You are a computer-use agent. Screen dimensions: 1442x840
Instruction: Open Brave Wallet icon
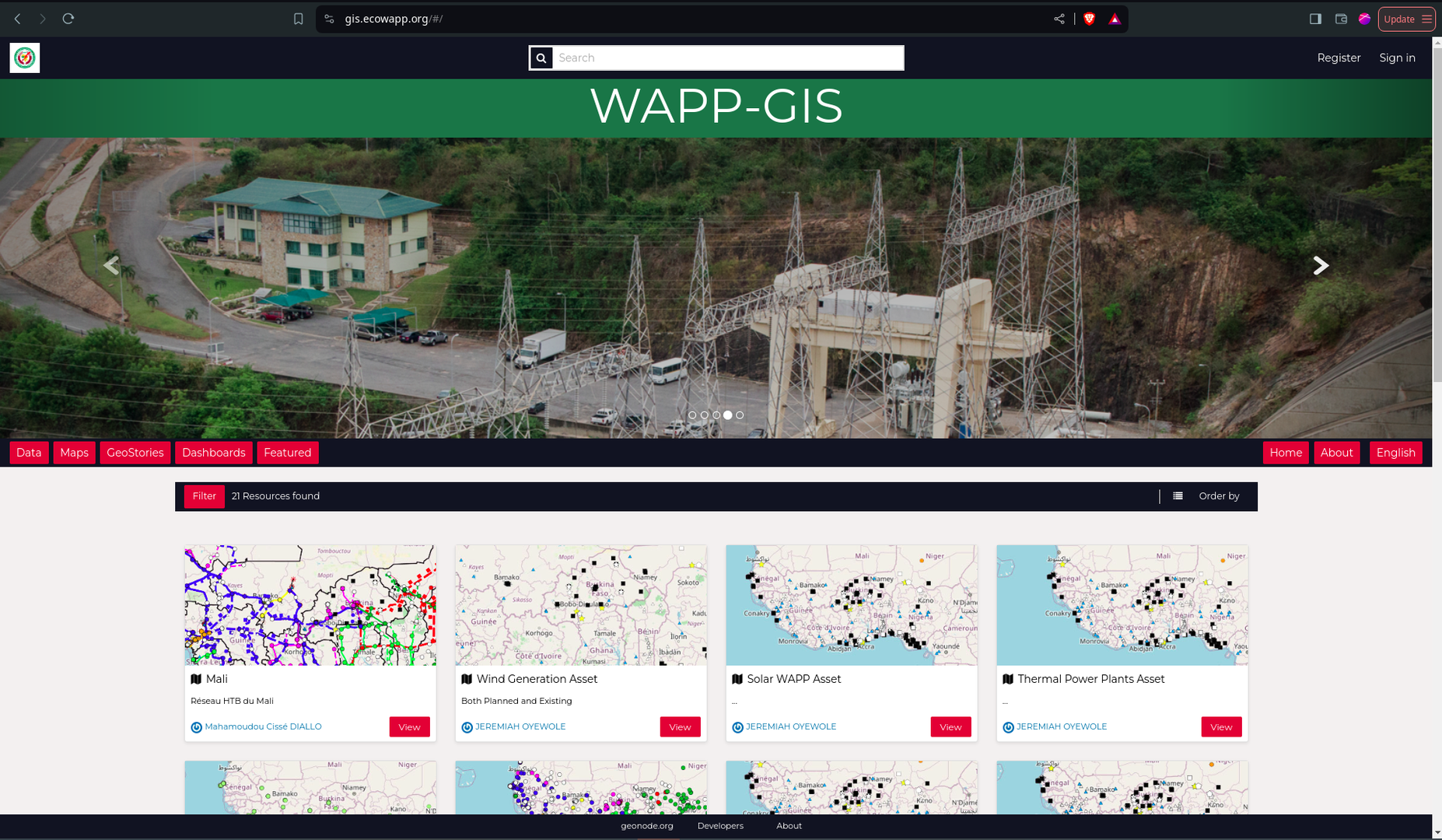pyautogui.click(x=1341, y=19)
